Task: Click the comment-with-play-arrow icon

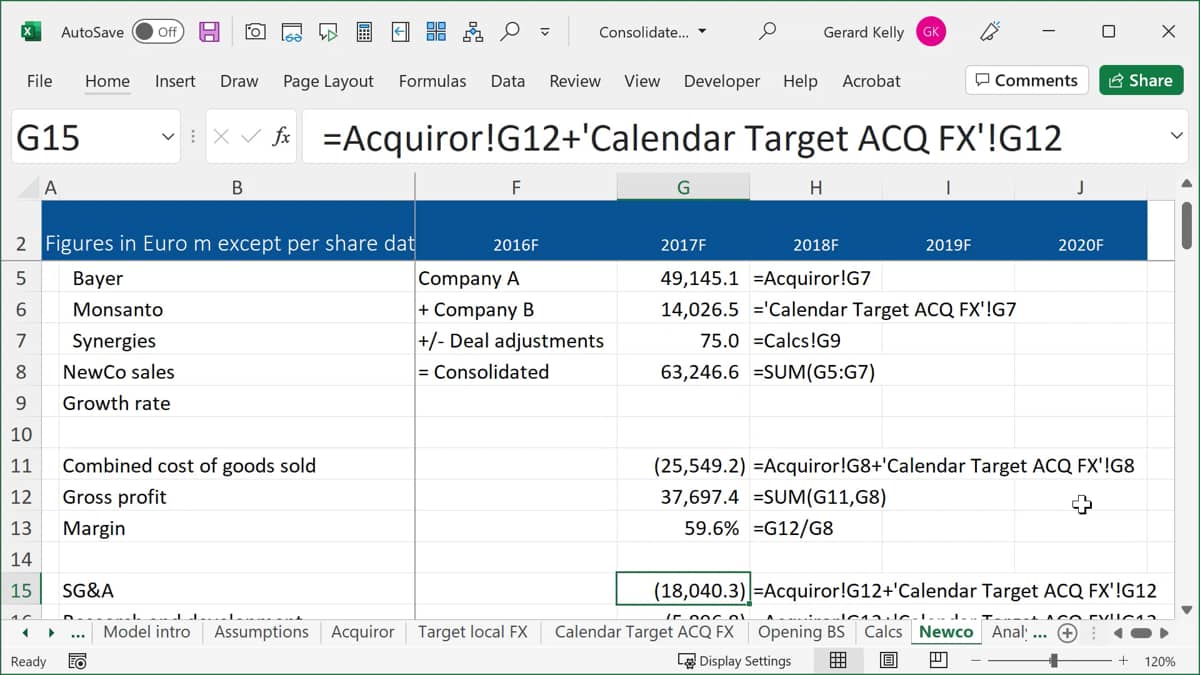Action: [x=328, y=32]
